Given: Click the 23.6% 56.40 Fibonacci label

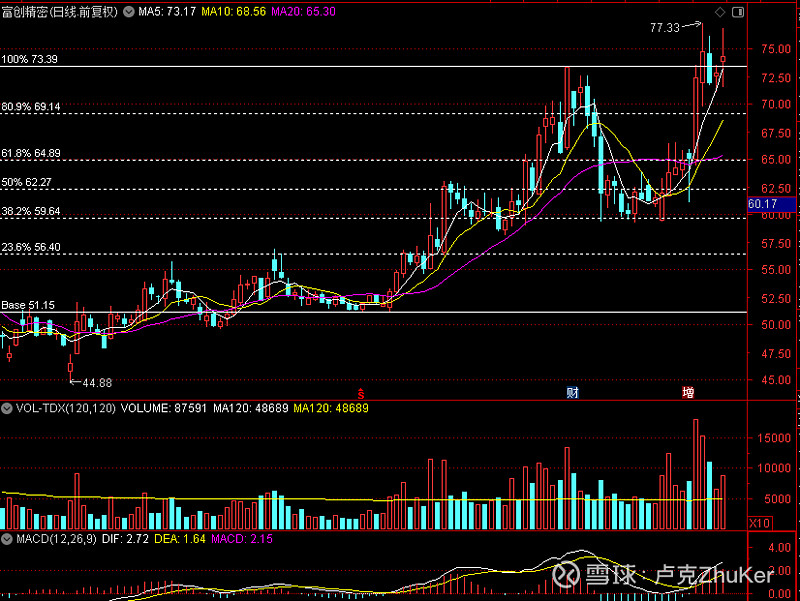Looking at the screenshot, I should click(x=31, y=247).
